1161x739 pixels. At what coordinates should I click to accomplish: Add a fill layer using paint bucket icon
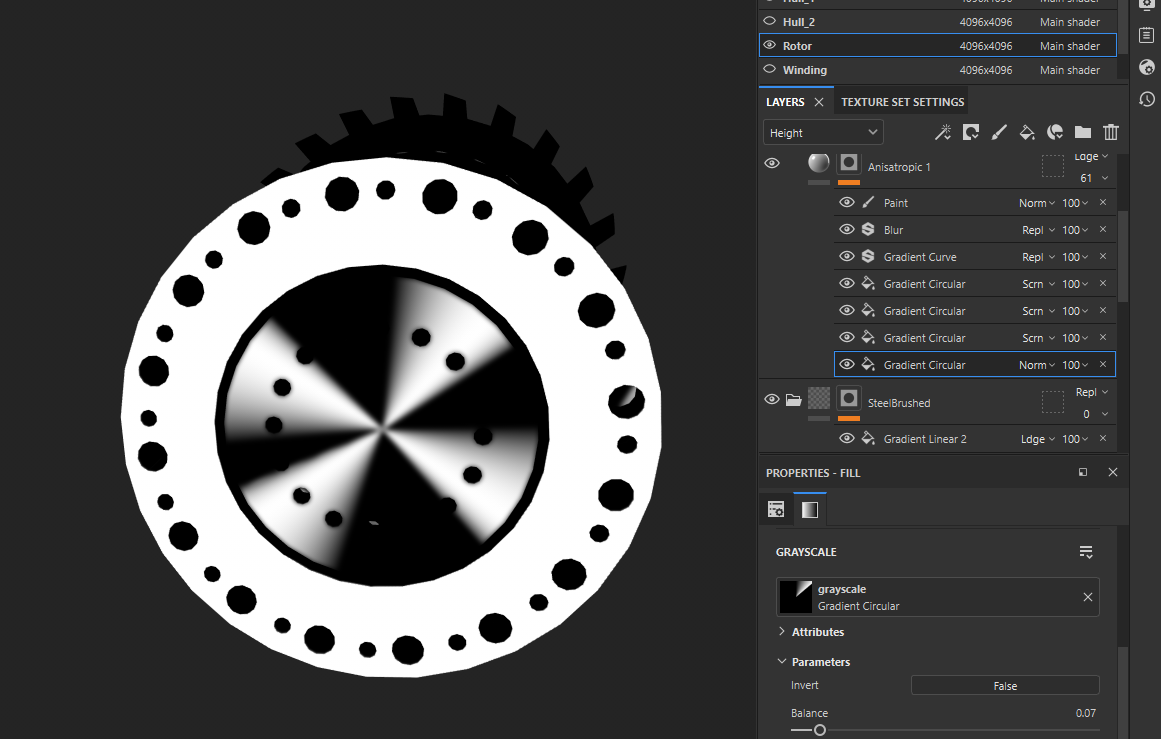pyautogui.click(x=1026, y=132)
